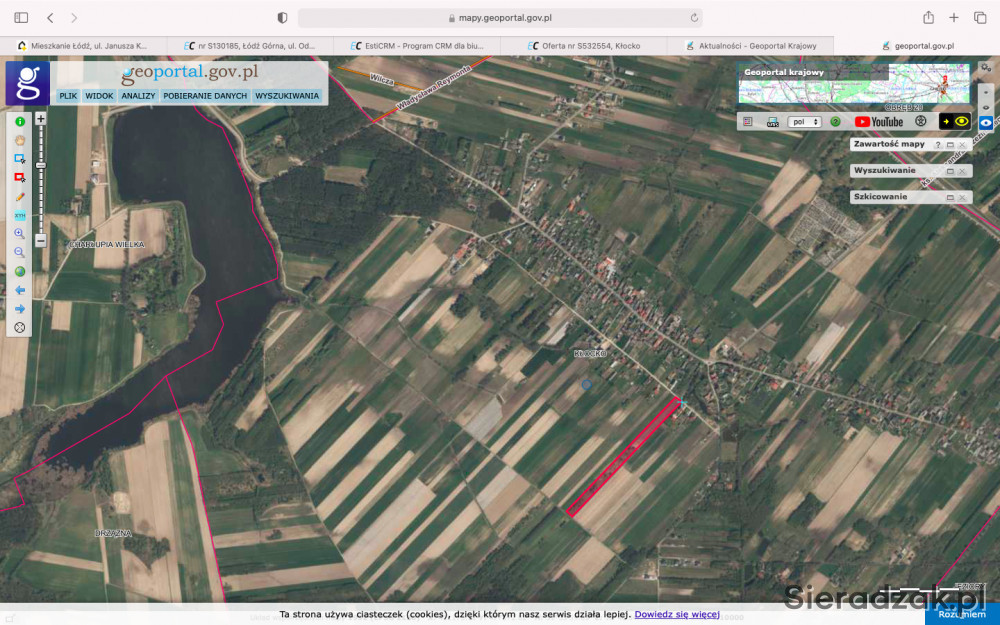Click the green help question mark
Viewport: 1000px width, 625px height.
835,122
